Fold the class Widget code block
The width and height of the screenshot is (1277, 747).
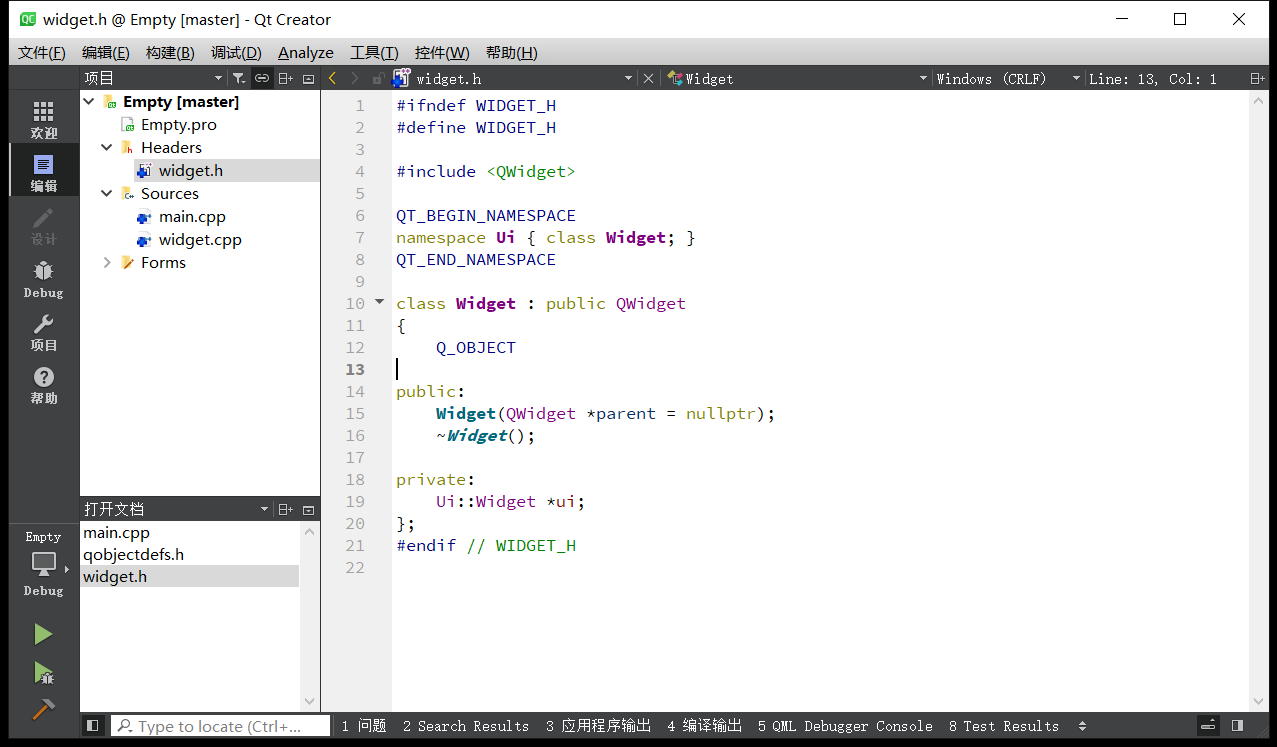(379, 301)
